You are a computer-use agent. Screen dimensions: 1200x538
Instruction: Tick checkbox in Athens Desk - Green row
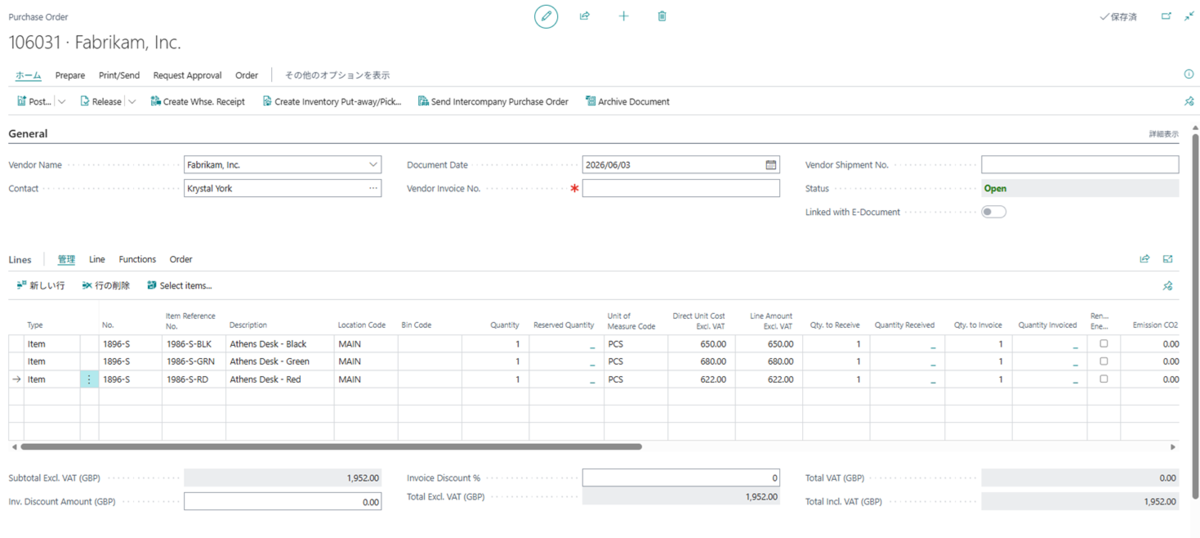pyautogui.click(x=1104, y=361)
